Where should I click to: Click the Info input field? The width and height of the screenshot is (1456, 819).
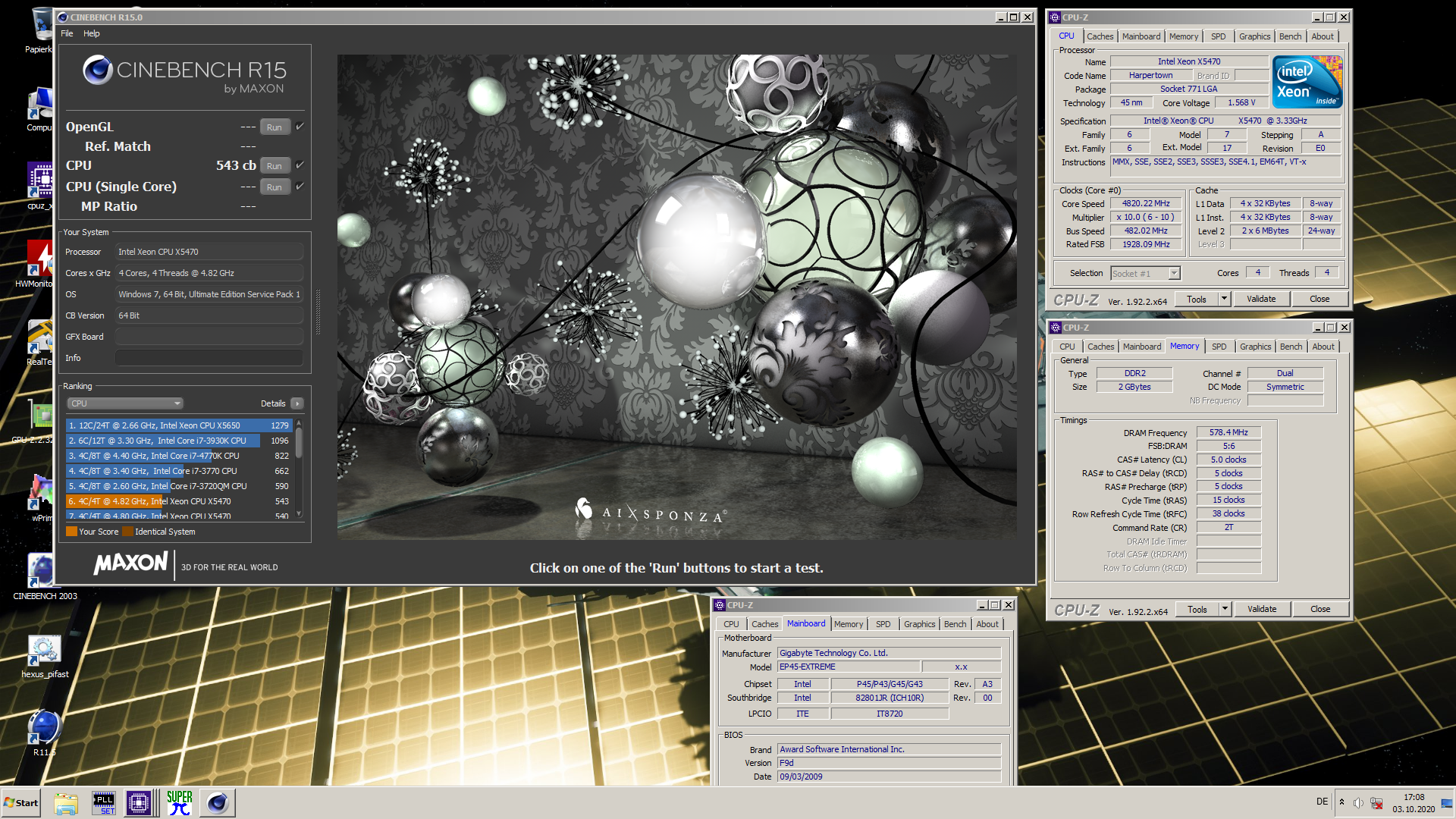pyautogui.click(x=209, y=358)
